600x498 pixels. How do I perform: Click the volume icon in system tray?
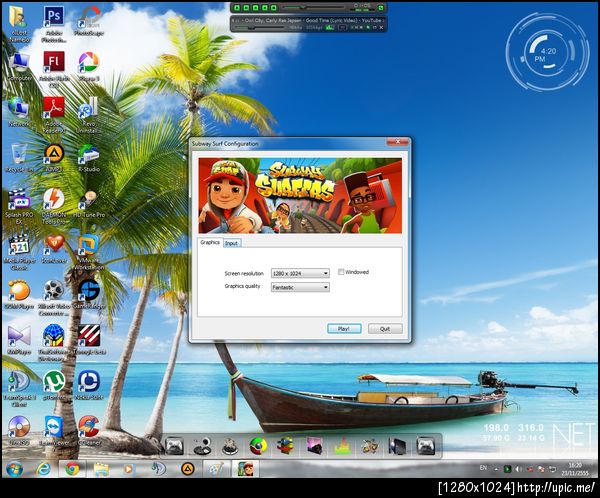[518, 469]
